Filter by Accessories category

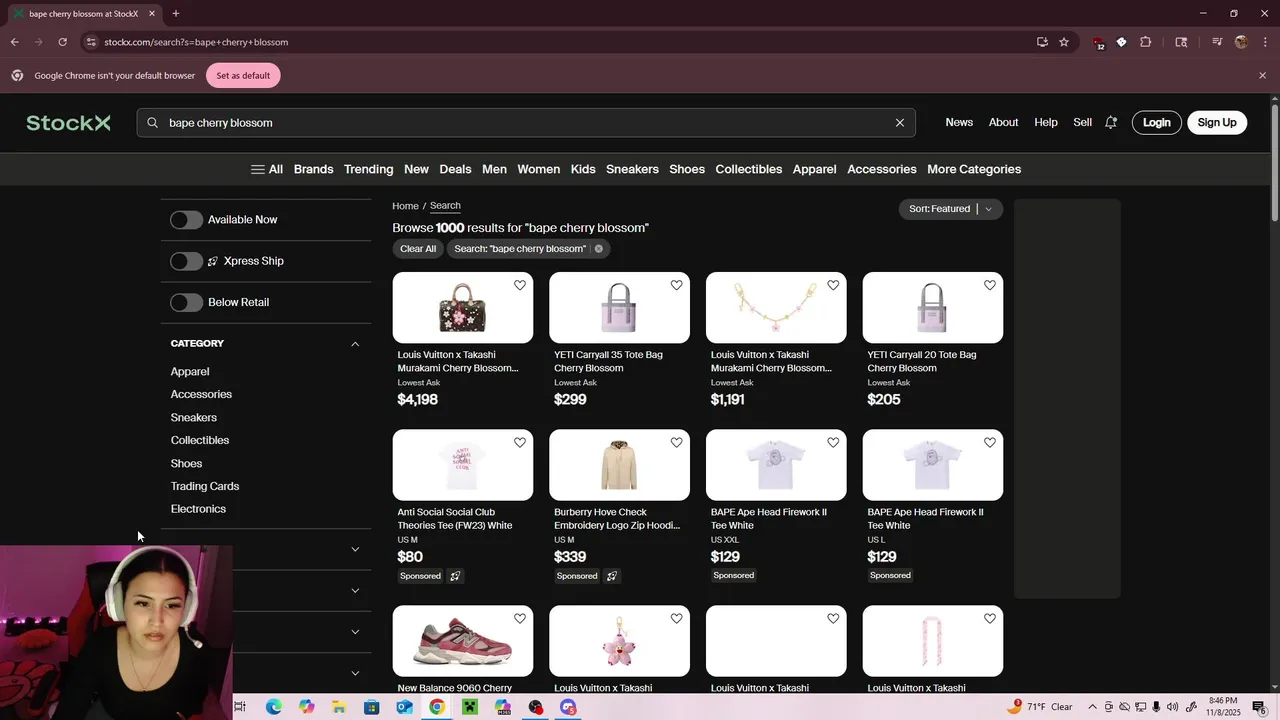(x=201, y=394)
